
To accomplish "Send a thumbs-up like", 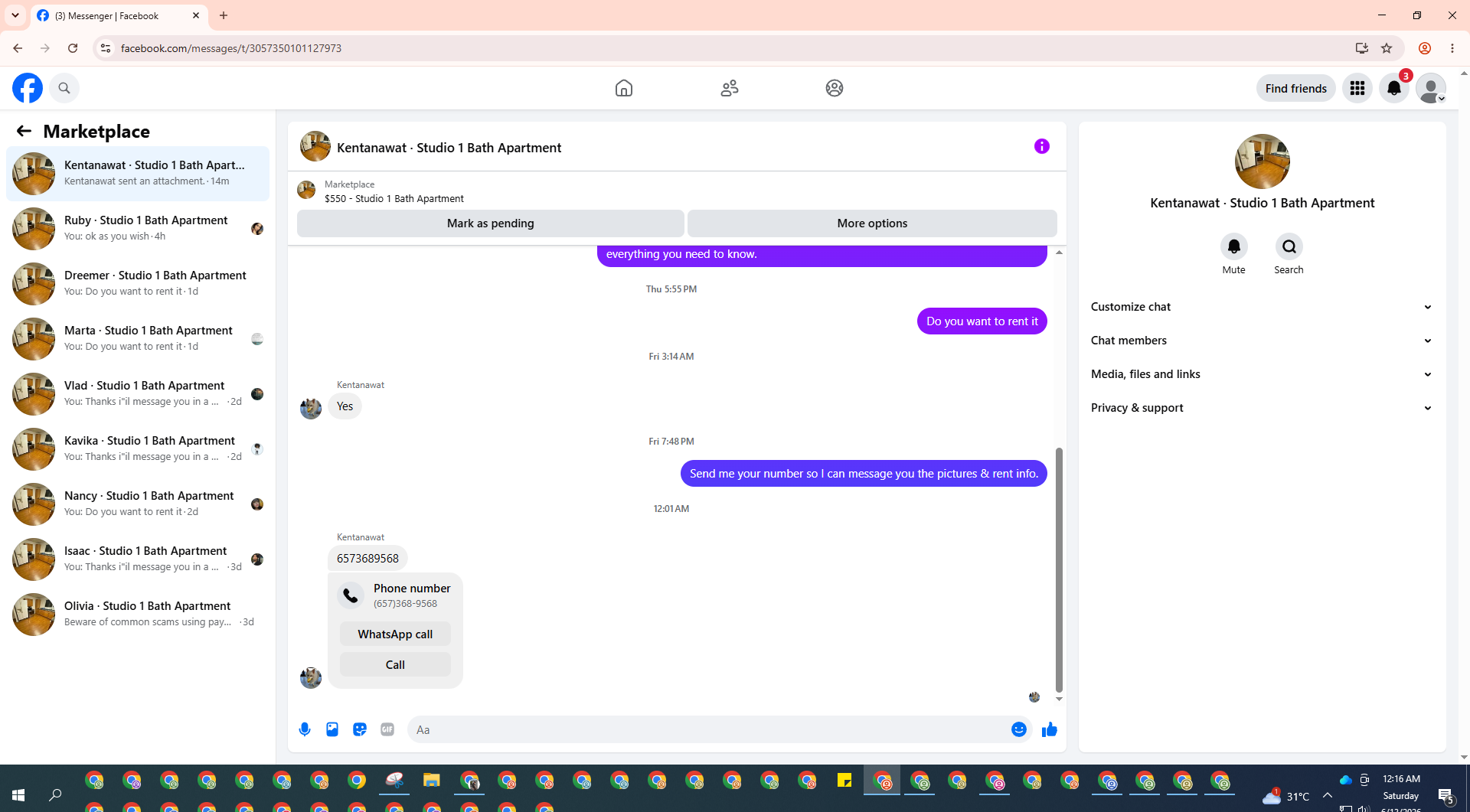I will (1050, 729).
